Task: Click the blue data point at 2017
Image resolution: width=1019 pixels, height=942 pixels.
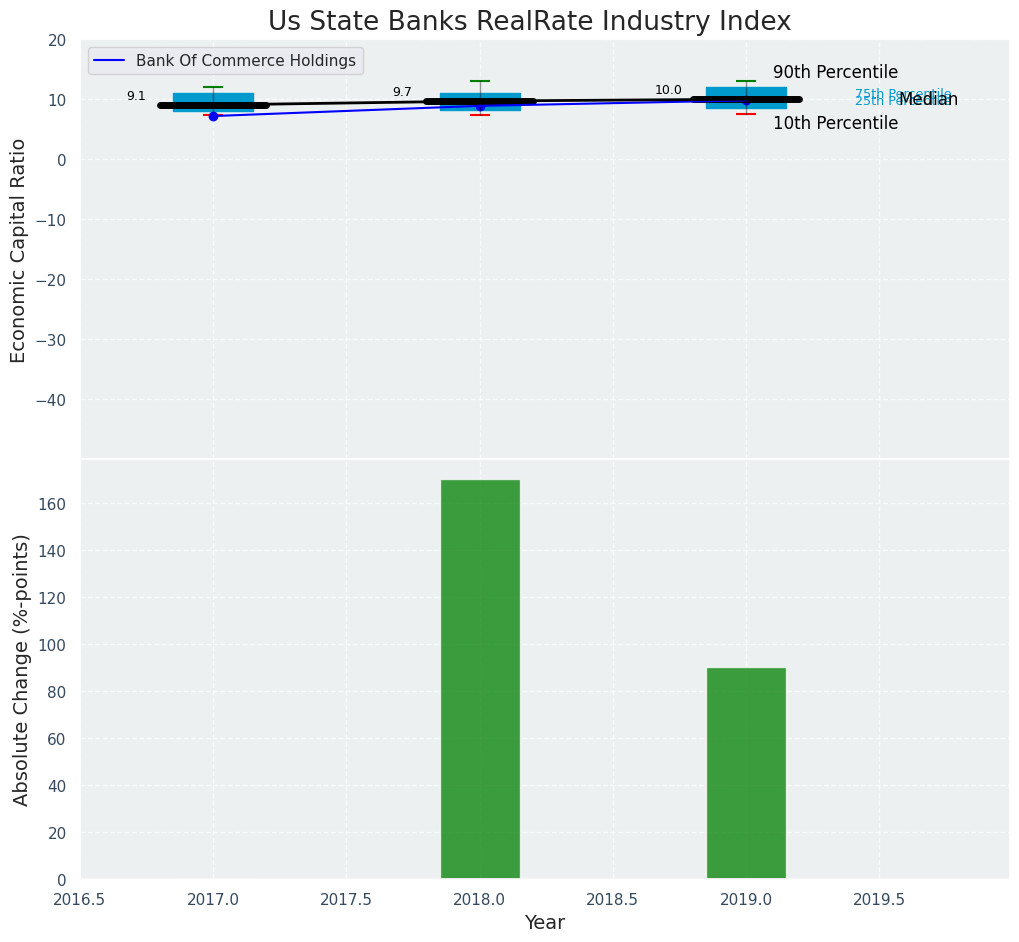Action: [x=213, y=116]
